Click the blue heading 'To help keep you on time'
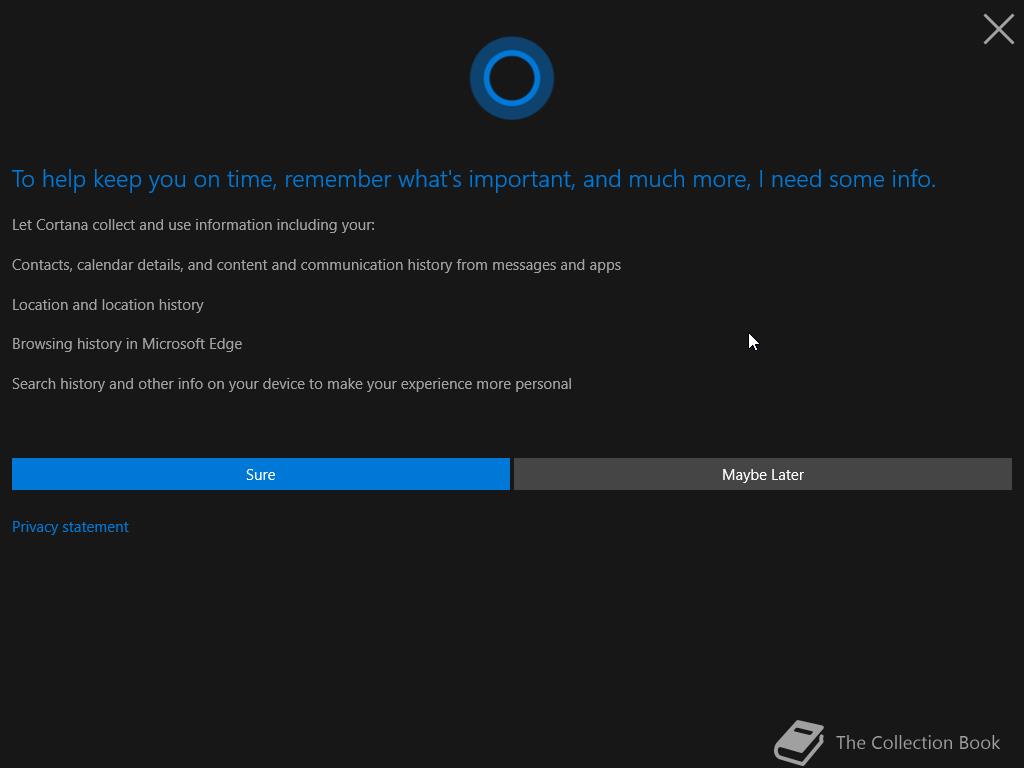This screenshot has width=1024, height=768. click(473, 179)
